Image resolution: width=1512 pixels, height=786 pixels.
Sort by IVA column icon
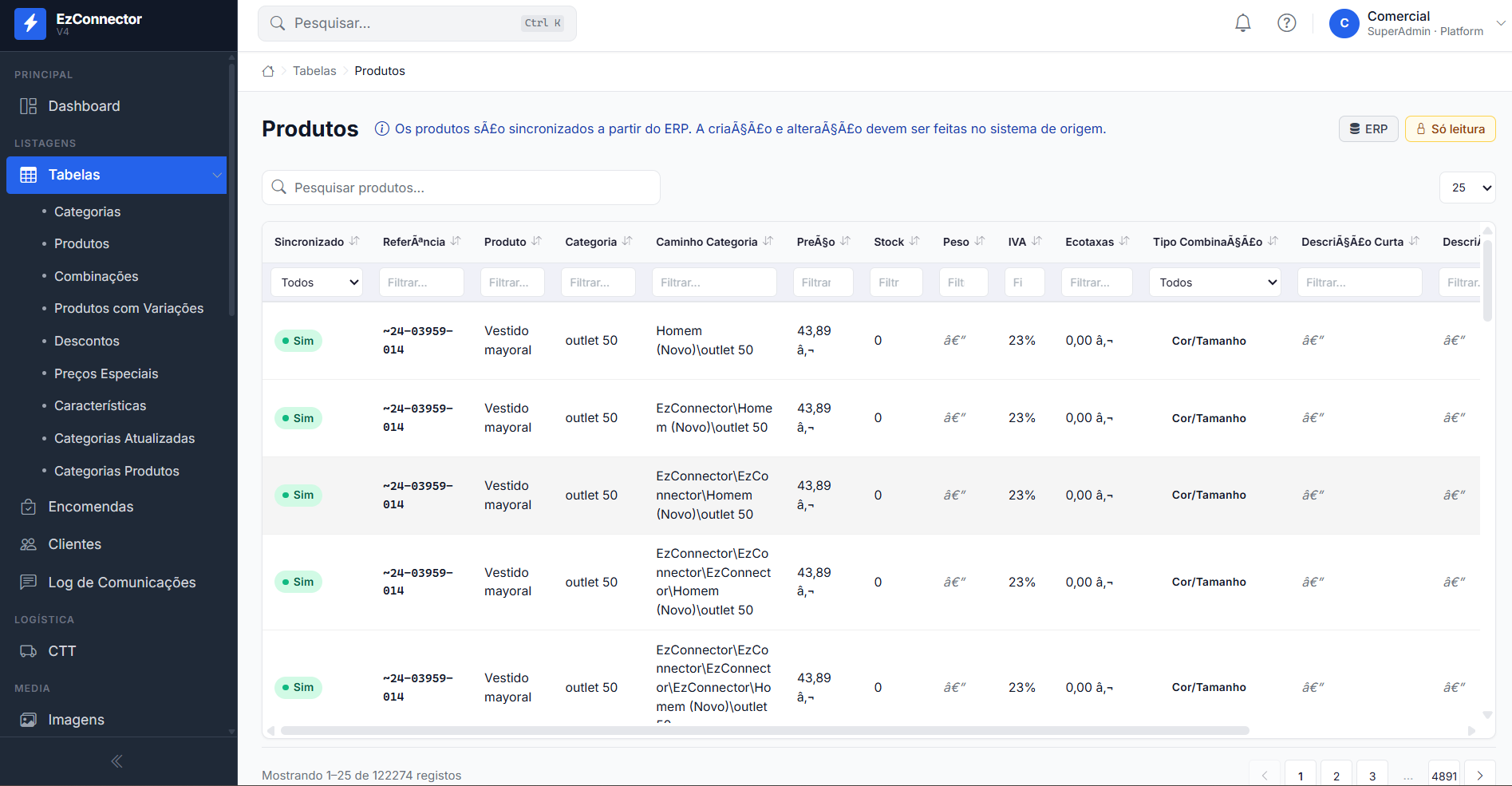[1037, 241]
